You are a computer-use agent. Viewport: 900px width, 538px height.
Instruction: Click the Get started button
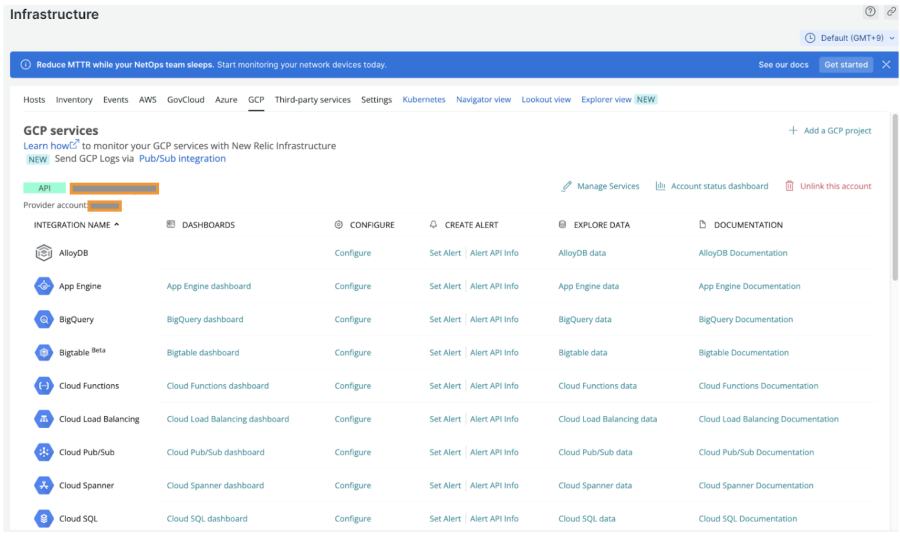846,65
